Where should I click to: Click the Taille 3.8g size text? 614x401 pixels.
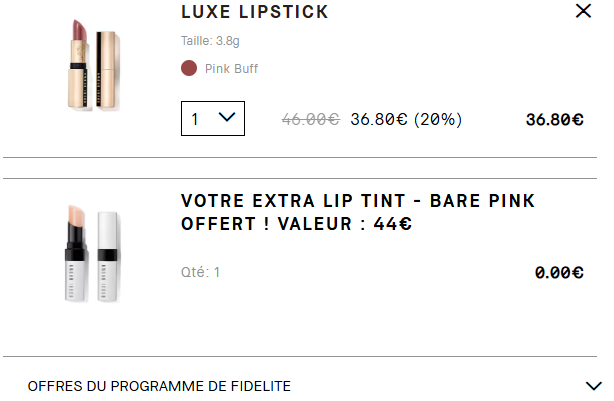coord(210,41)
